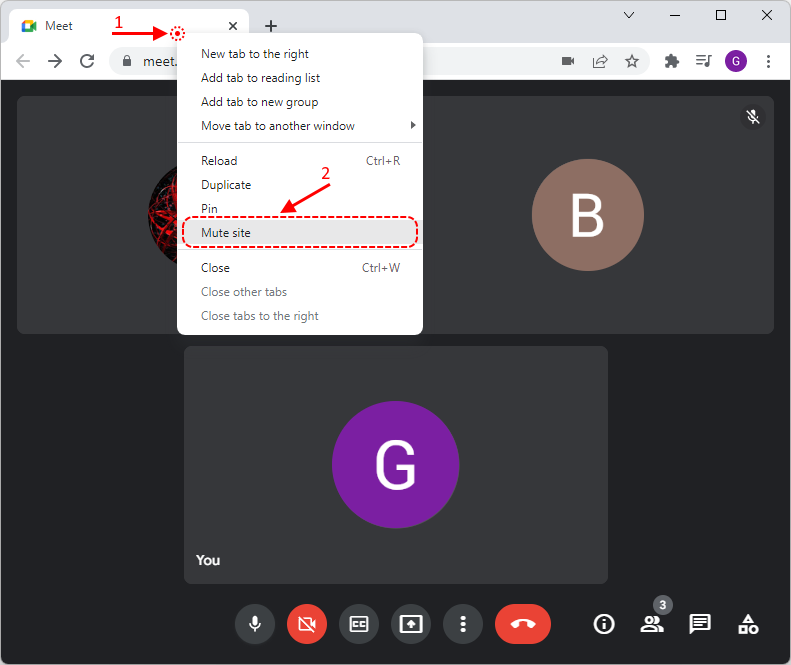Click purple G profile avatar in toolbar
Viewport: 791px width, 665px height.
[736, 61]
